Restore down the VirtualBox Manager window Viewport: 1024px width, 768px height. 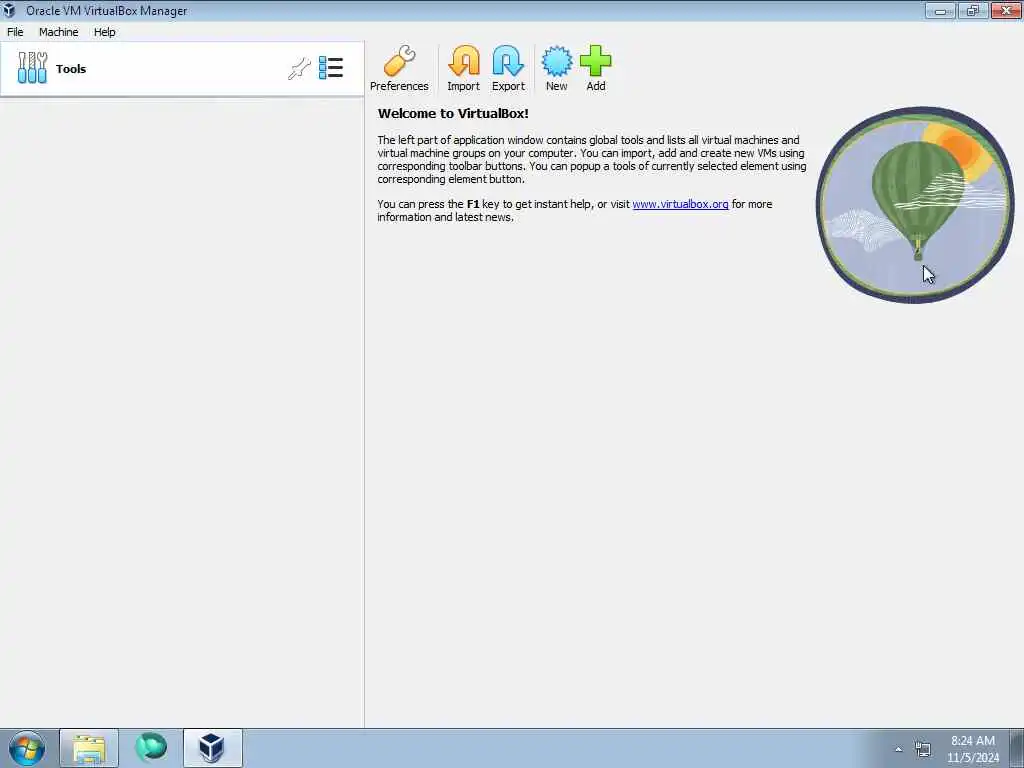click(972, 10)
